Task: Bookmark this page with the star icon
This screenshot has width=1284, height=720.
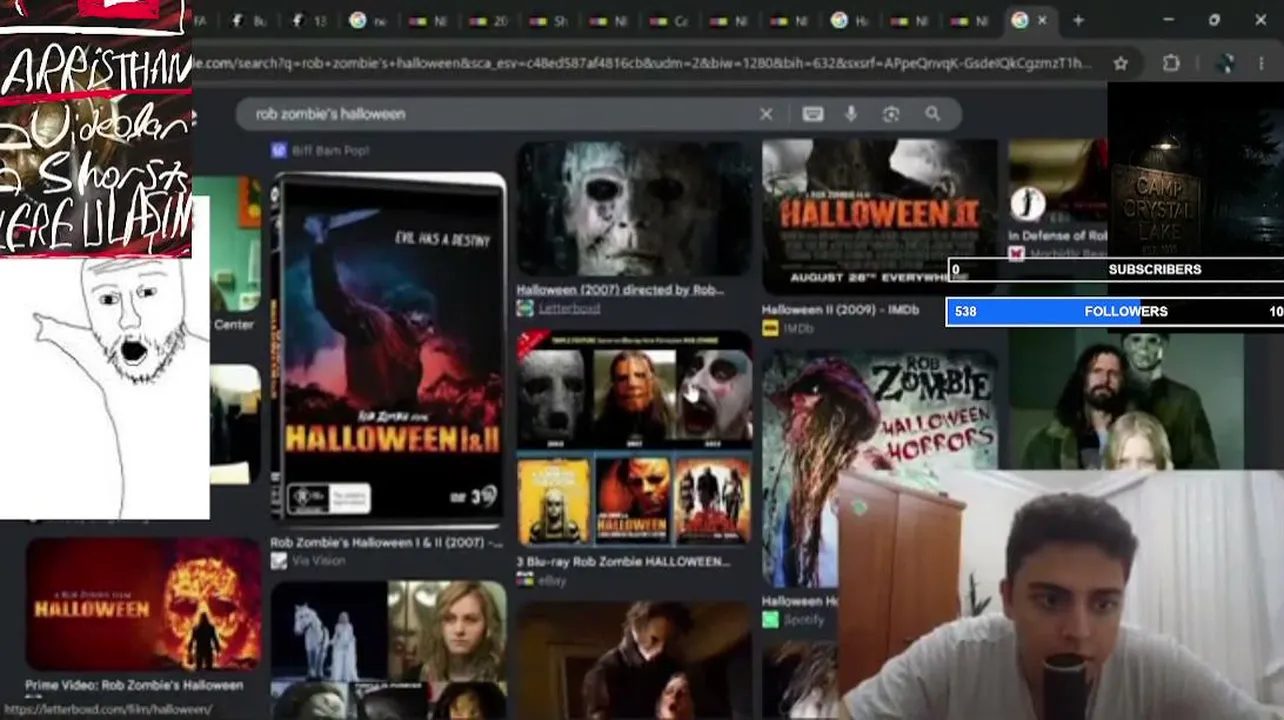Action: pyautogui.click(x=1121, y=63)
